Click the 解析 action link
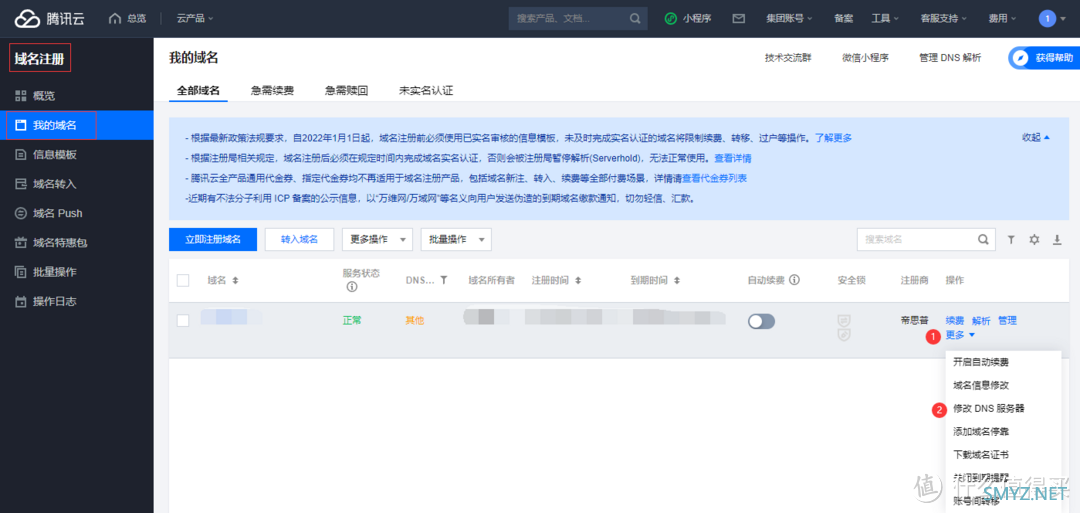 981,320
